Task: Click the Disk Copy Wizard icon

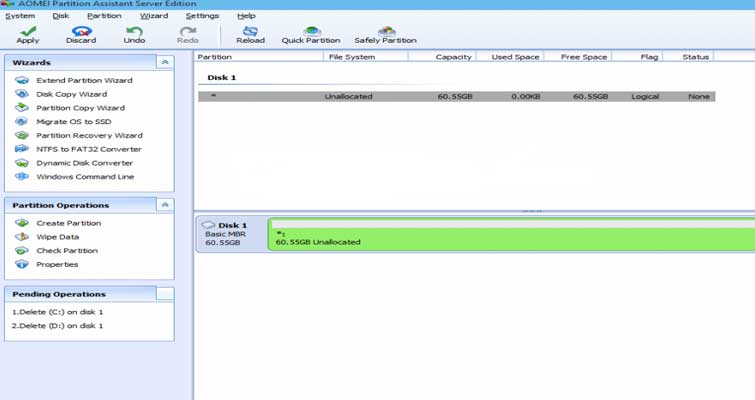Action: (x=22, y=94)
